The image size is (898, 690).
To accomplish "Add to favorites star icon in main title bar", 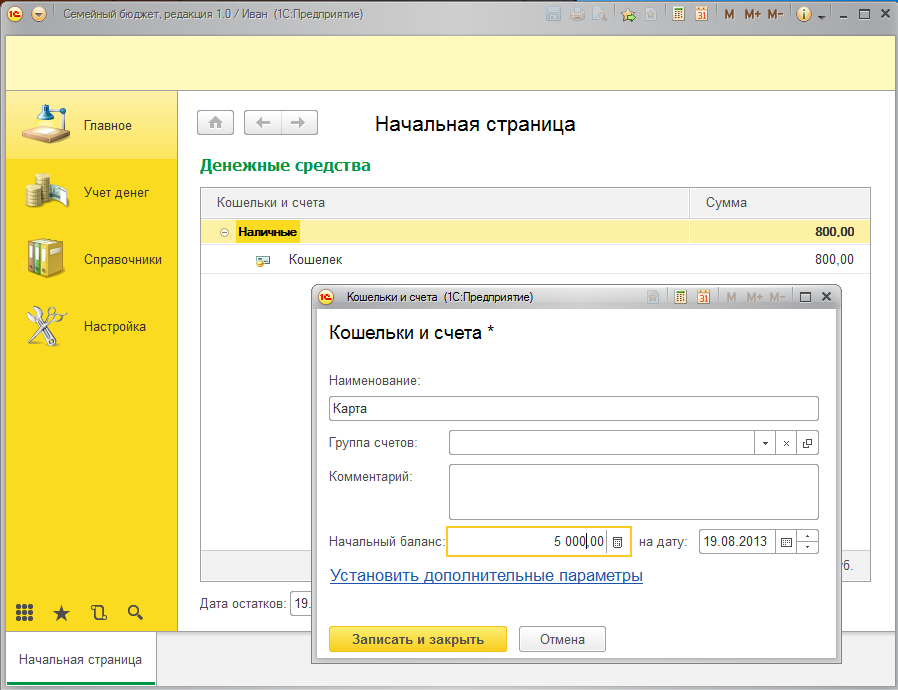I will (x=628, y=14).
